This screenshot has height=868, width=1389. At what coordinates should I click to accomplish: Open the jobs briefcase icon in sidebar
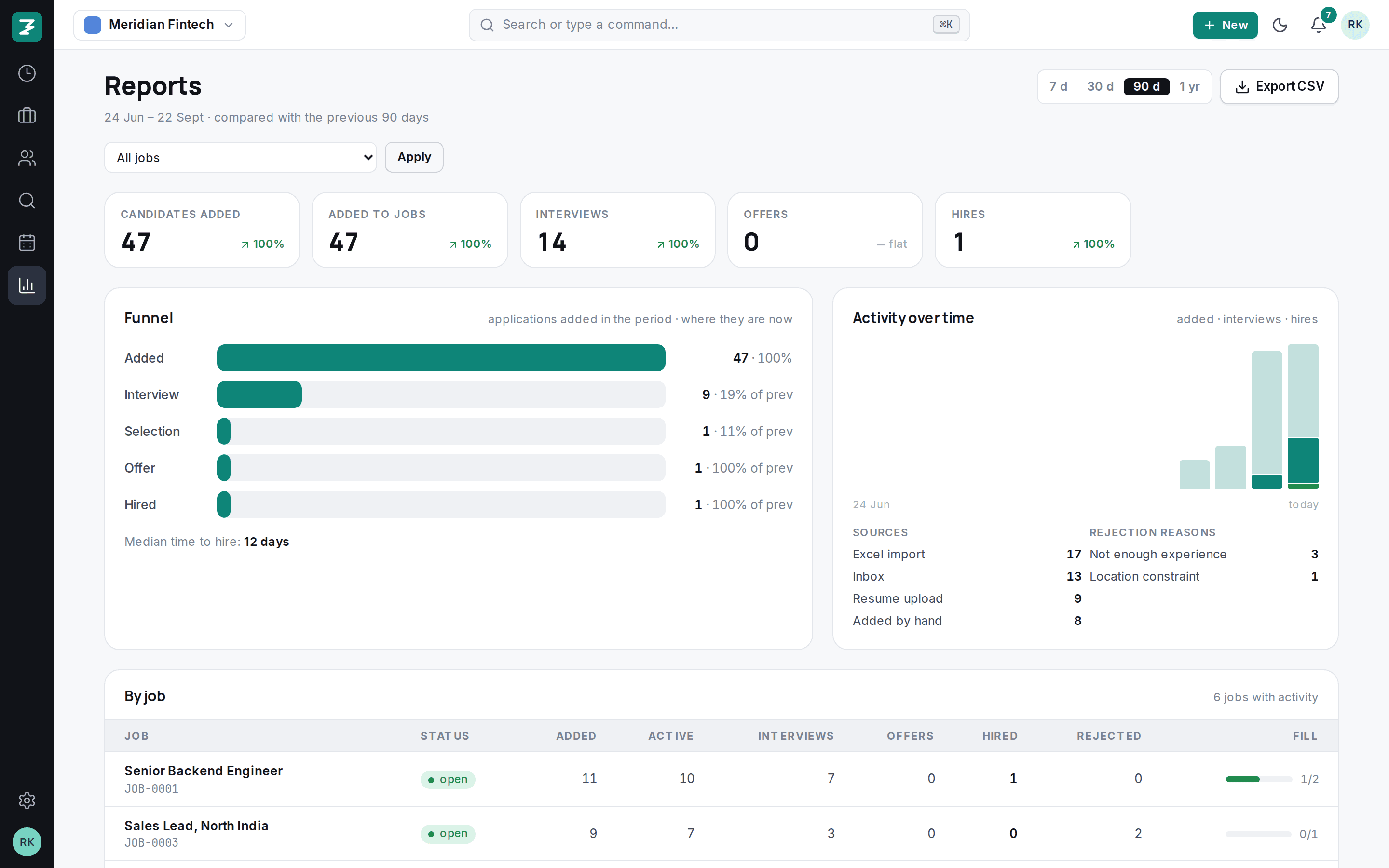[x=27, y=115]
